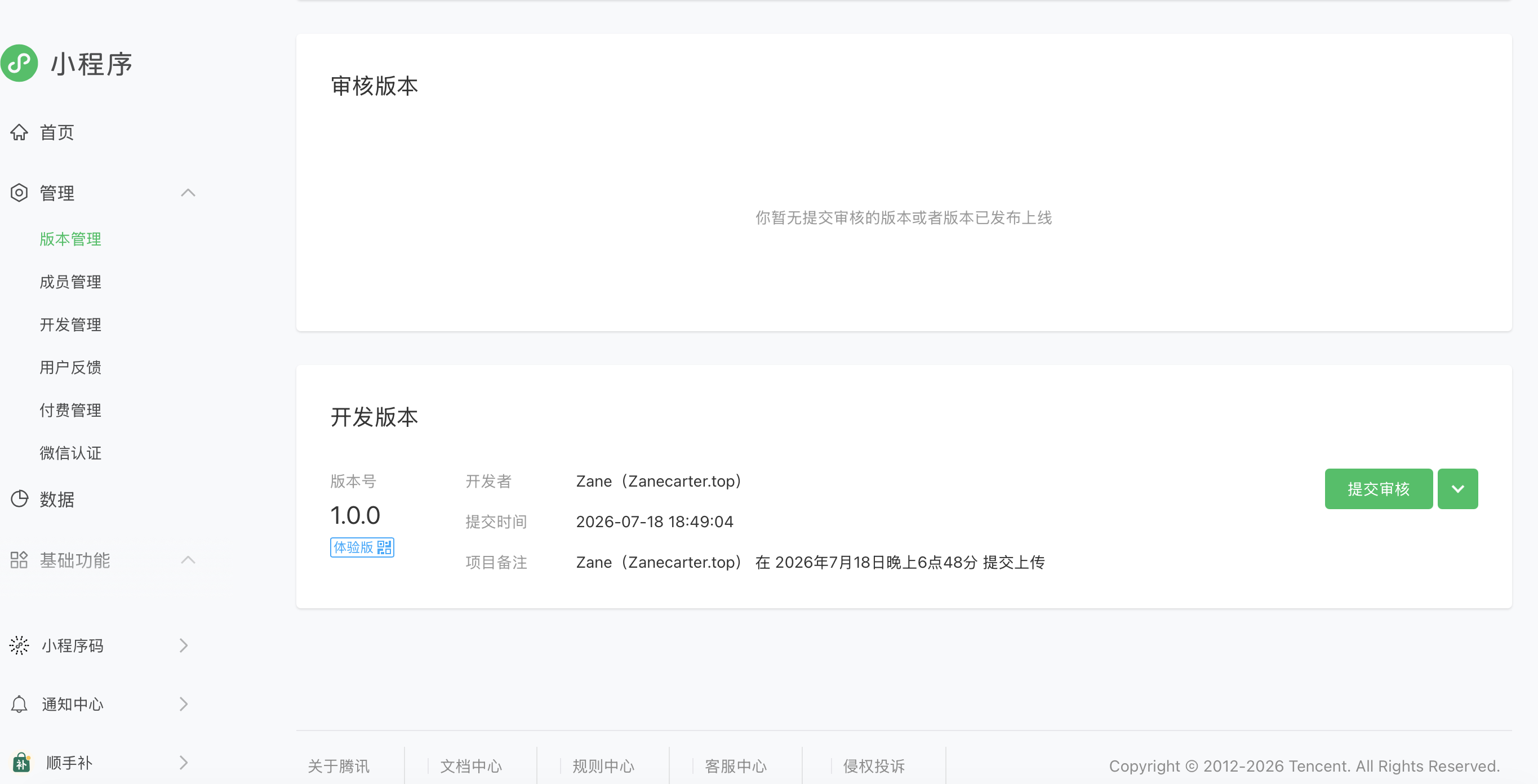
Task: Click the 审核版本 heading
Action: [374, 86]
